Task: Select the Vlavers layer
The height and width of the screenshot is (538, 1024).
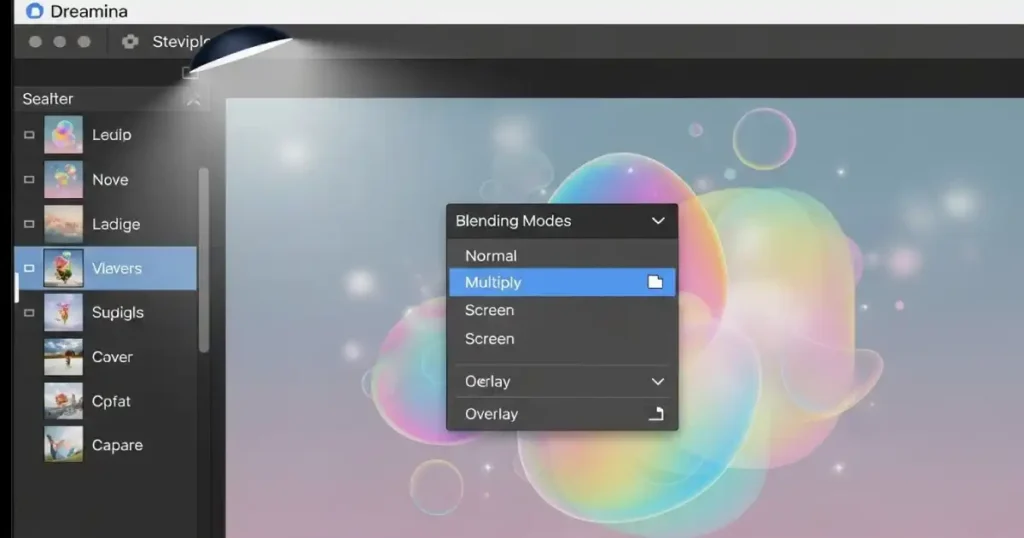Action: pos(116,268)
